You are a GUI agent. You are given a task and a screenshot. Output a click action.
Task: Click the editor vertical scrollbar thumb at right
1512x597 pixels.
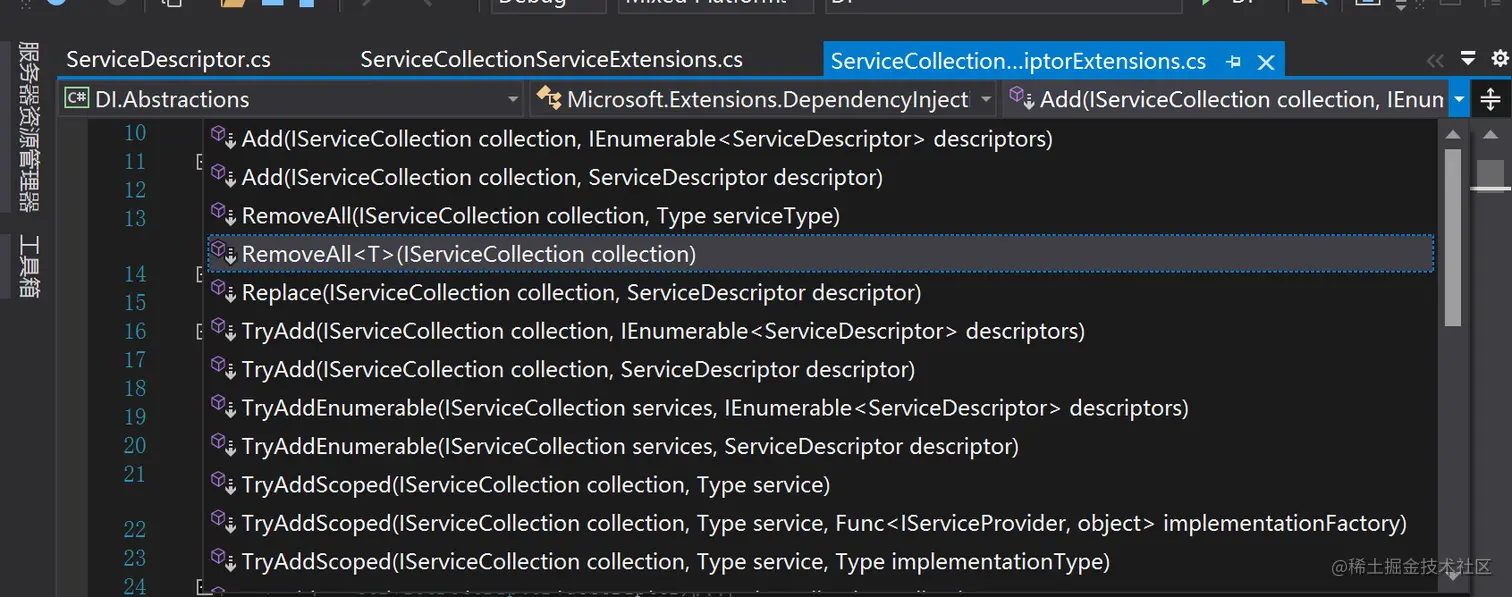tap(1491, 174)
